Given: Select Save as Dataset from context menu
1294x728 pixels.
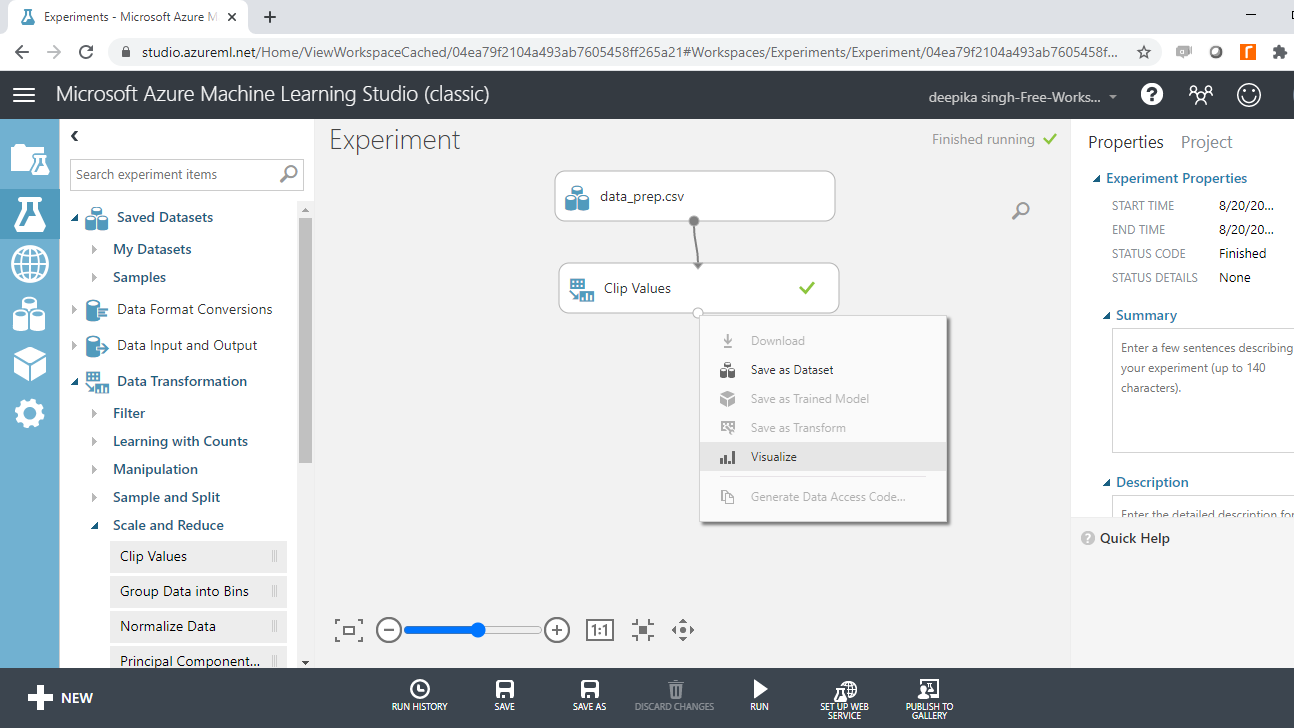Looking at the screenshot, I should pos(823,370).
